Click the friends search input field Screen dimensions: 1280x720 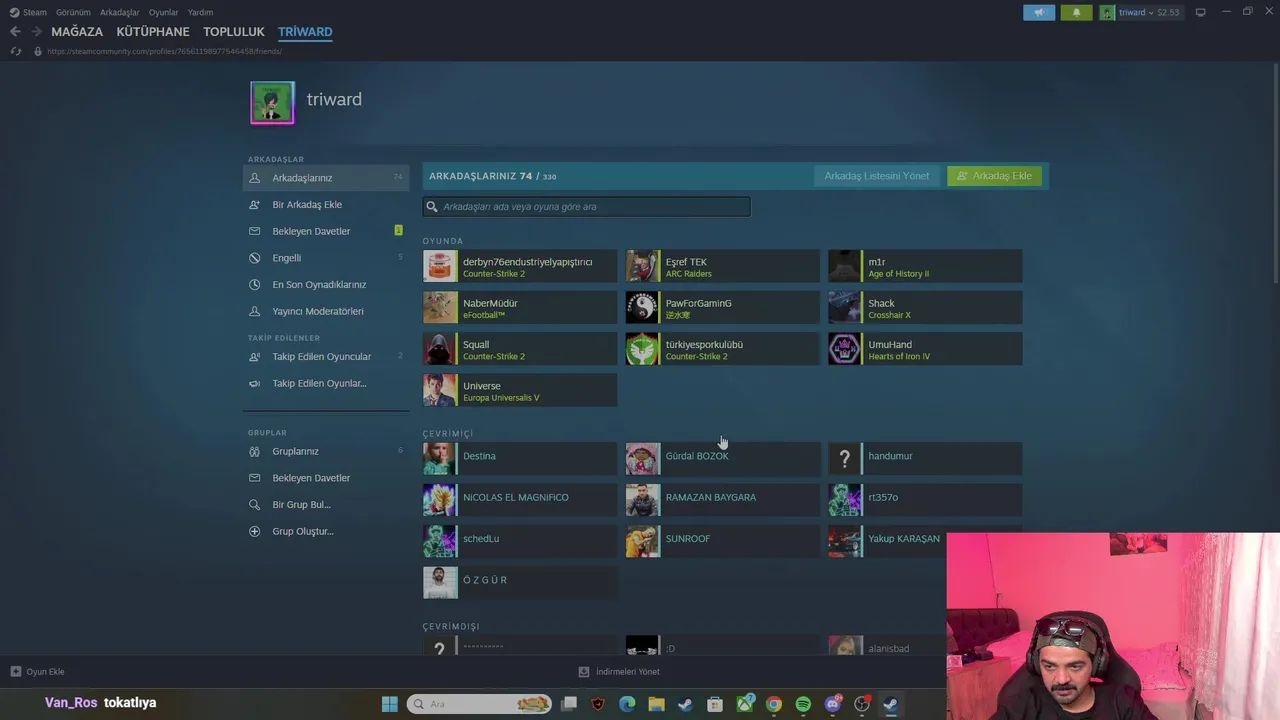coord(586,206)
